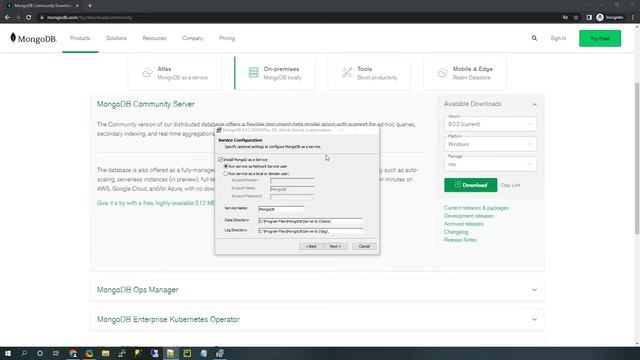The image size is (640, 360).
Task: Open a new browser tab
Action: 90,6
